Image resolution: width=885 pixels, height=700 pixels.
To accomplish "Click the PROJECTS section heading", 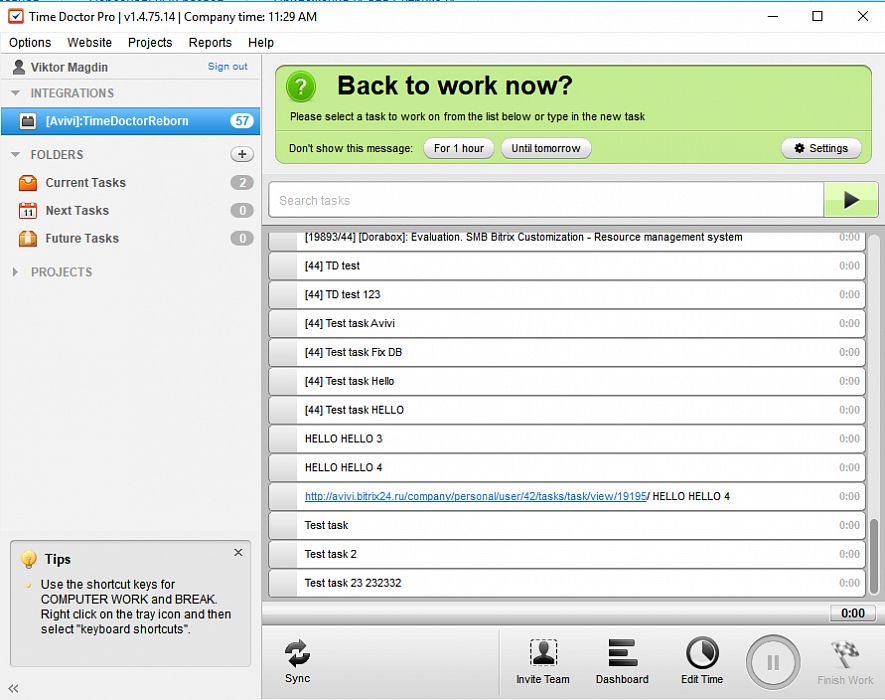I will click(62, 272).
